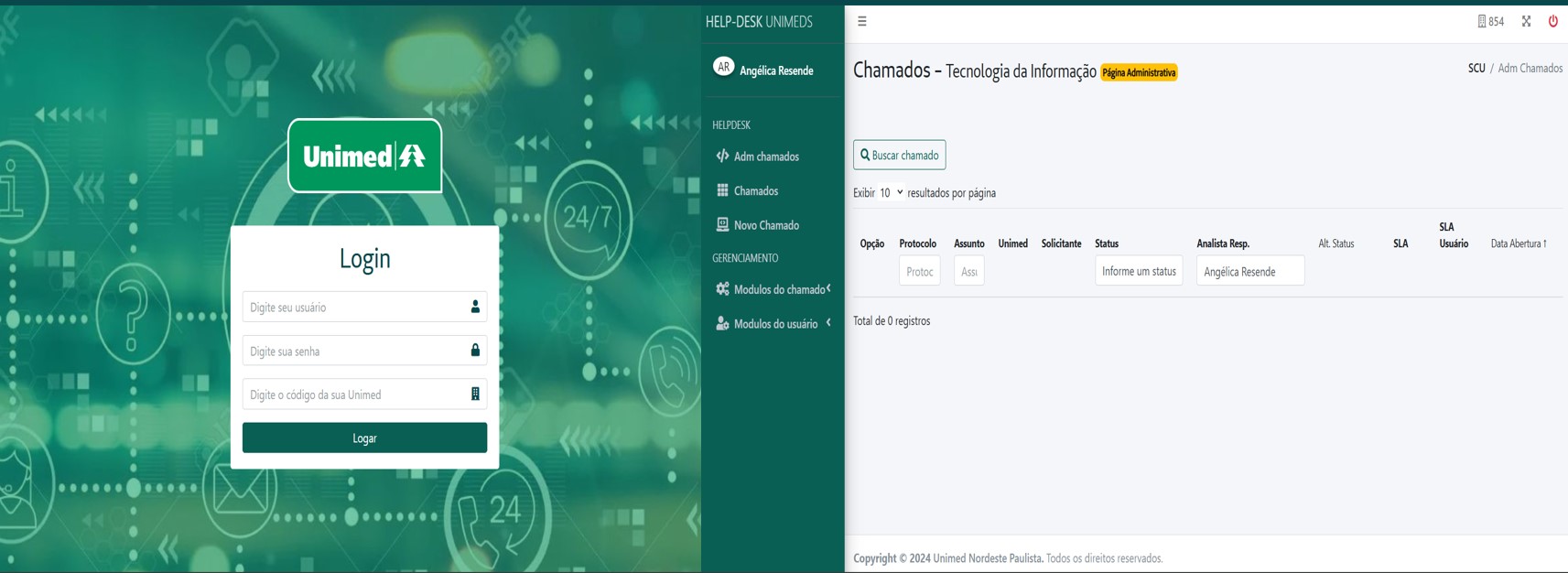Viewport: 1568px width, 573px height.
Task: Focus the 'Digite o código da sua Unimed' field
Action: 364,395
